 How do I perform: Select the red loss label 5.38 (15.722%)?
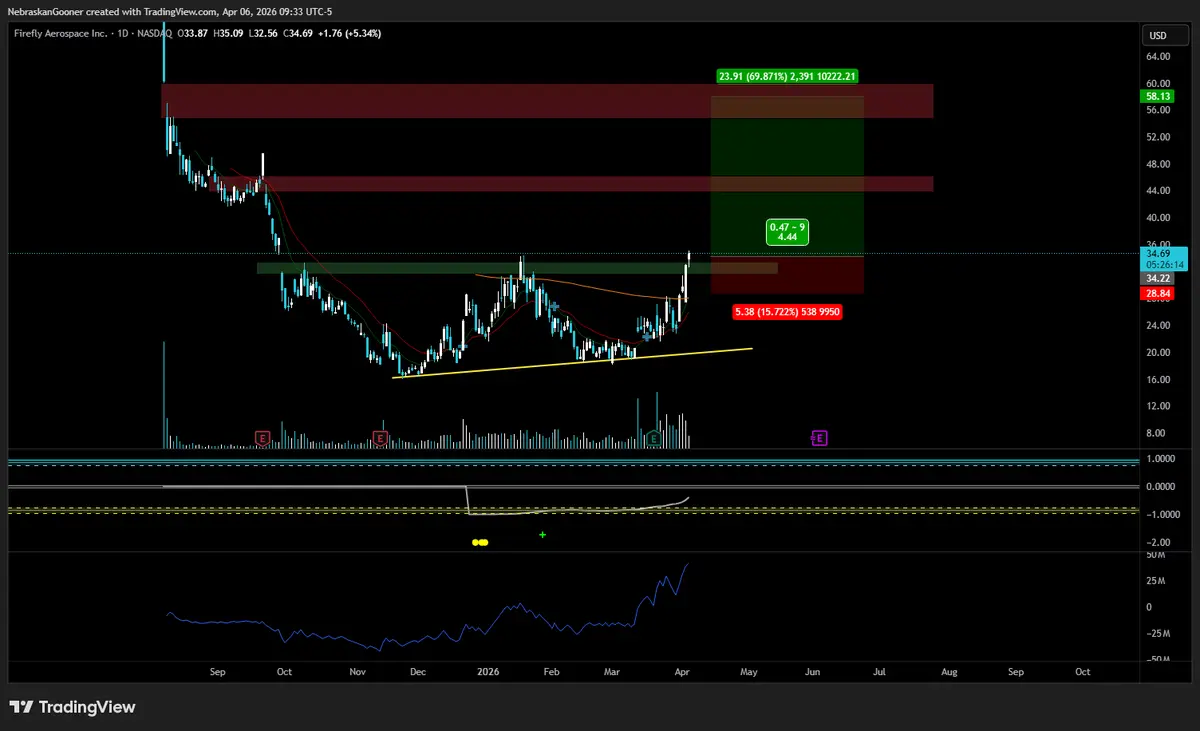pos(786,313)
